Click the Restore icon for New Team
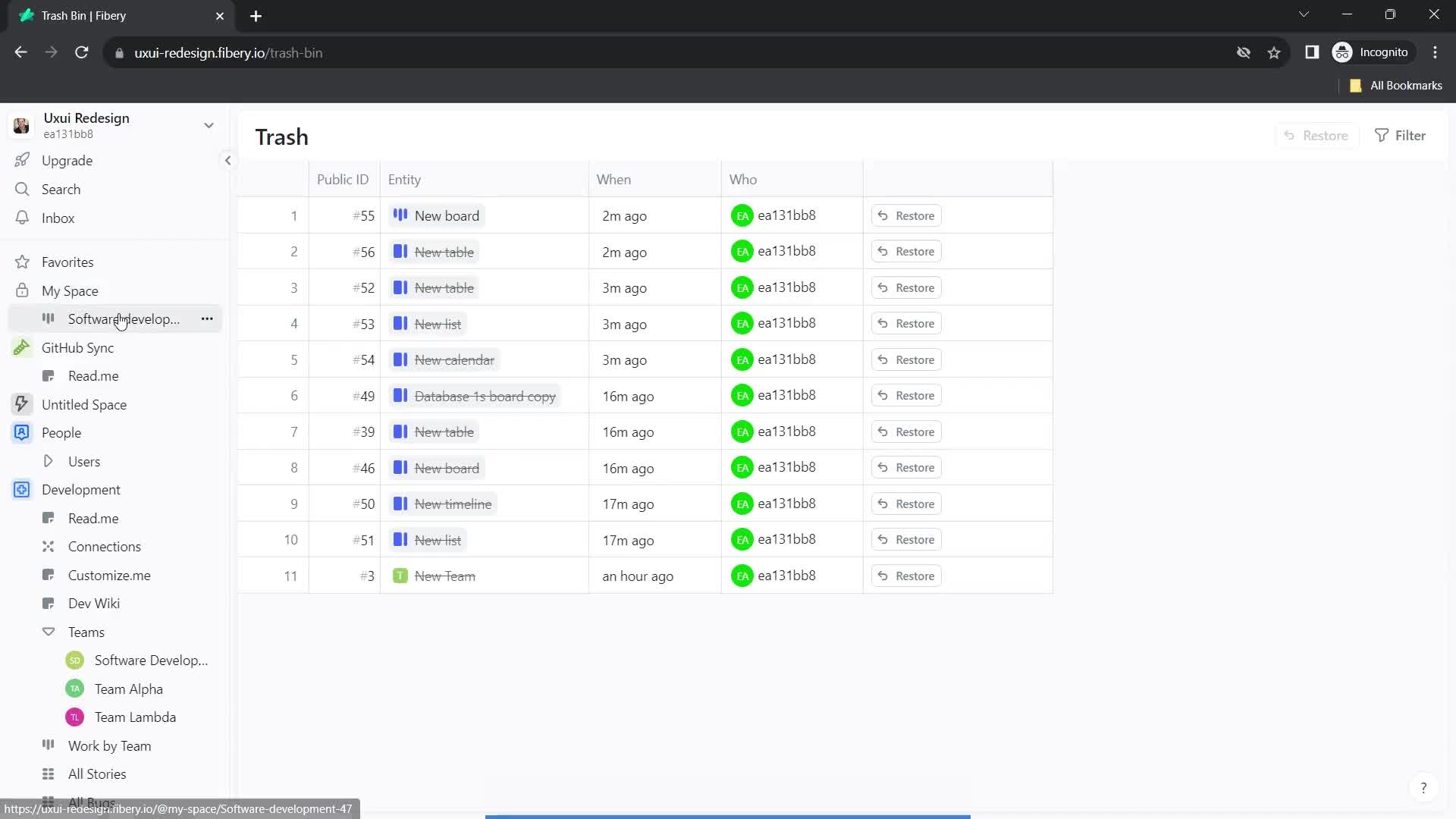 882,576
